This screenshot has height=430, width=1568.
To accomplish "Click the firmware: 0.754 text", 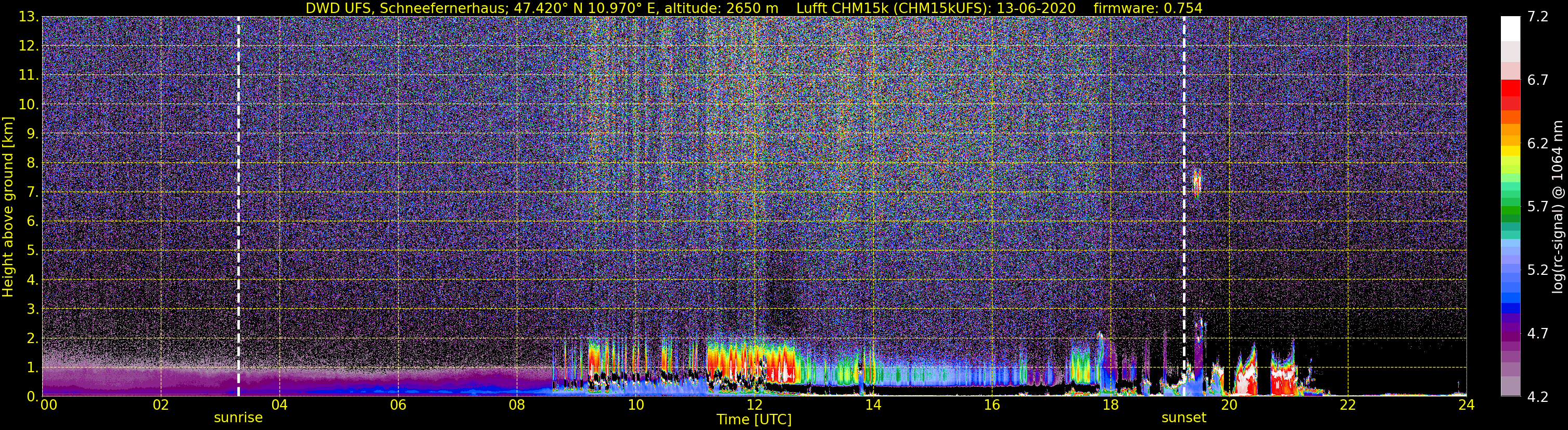I will pyautogui.click(x=1148, y=8).
